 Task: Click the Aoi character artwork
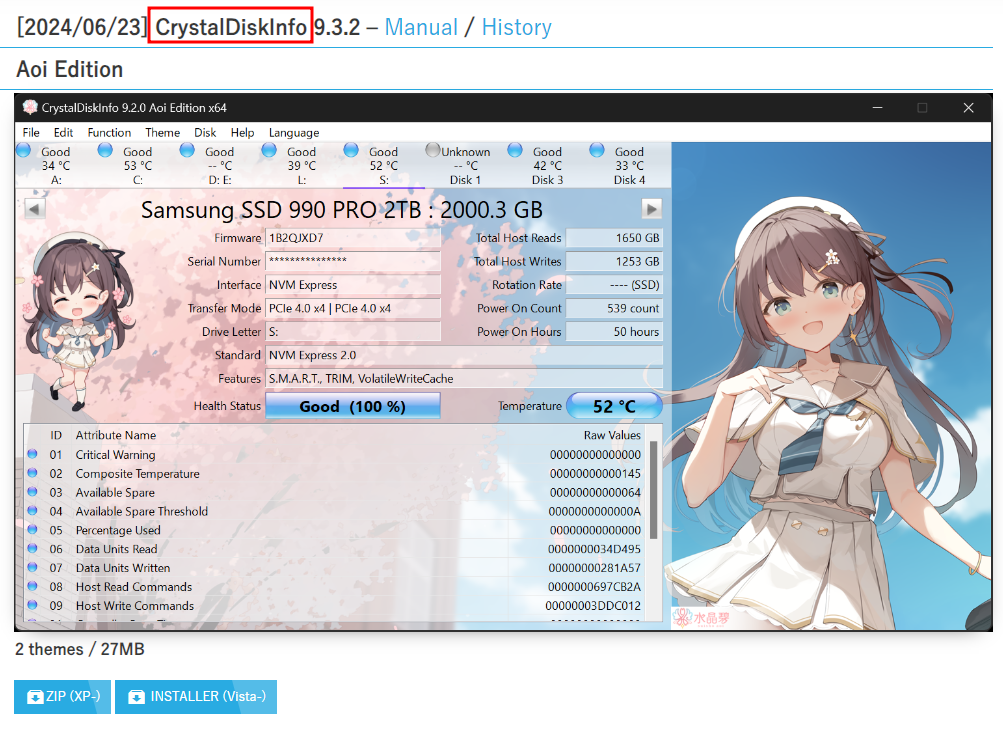pos(831,386)
